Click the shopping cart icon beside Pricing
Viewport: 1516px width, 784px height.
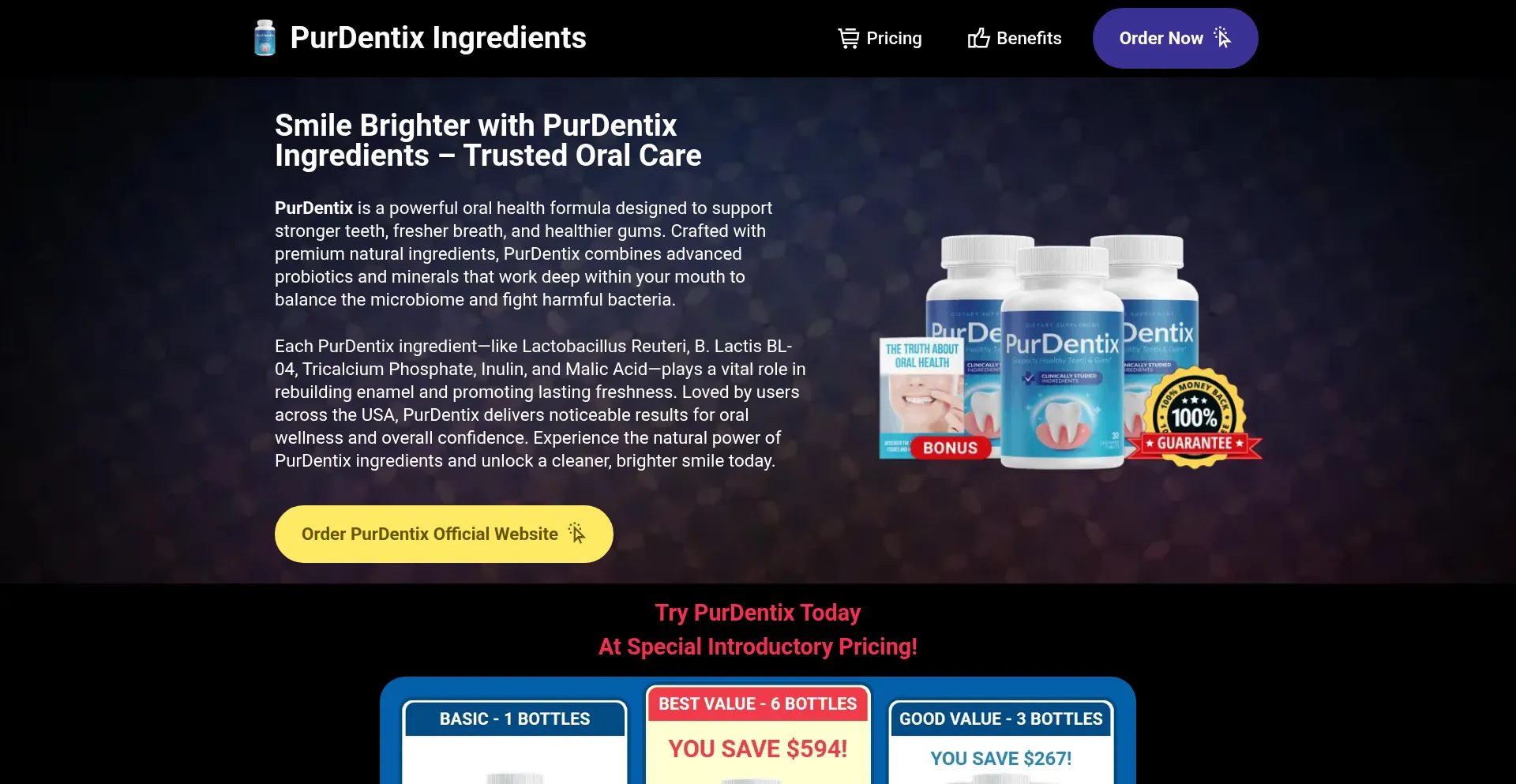(x=849, y=38)
